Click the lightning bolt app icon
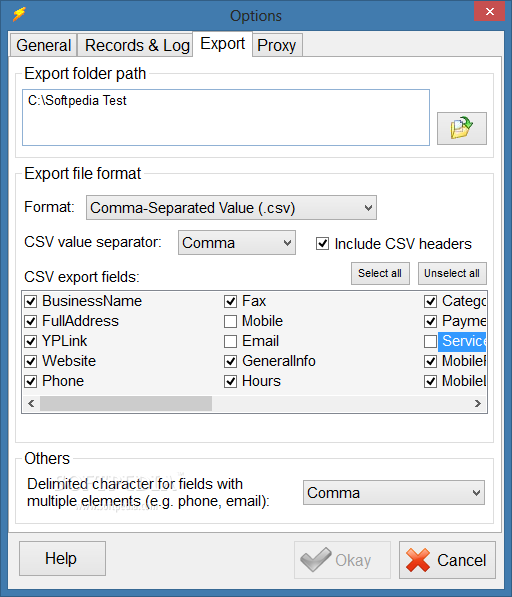 (x=19, y=14)
